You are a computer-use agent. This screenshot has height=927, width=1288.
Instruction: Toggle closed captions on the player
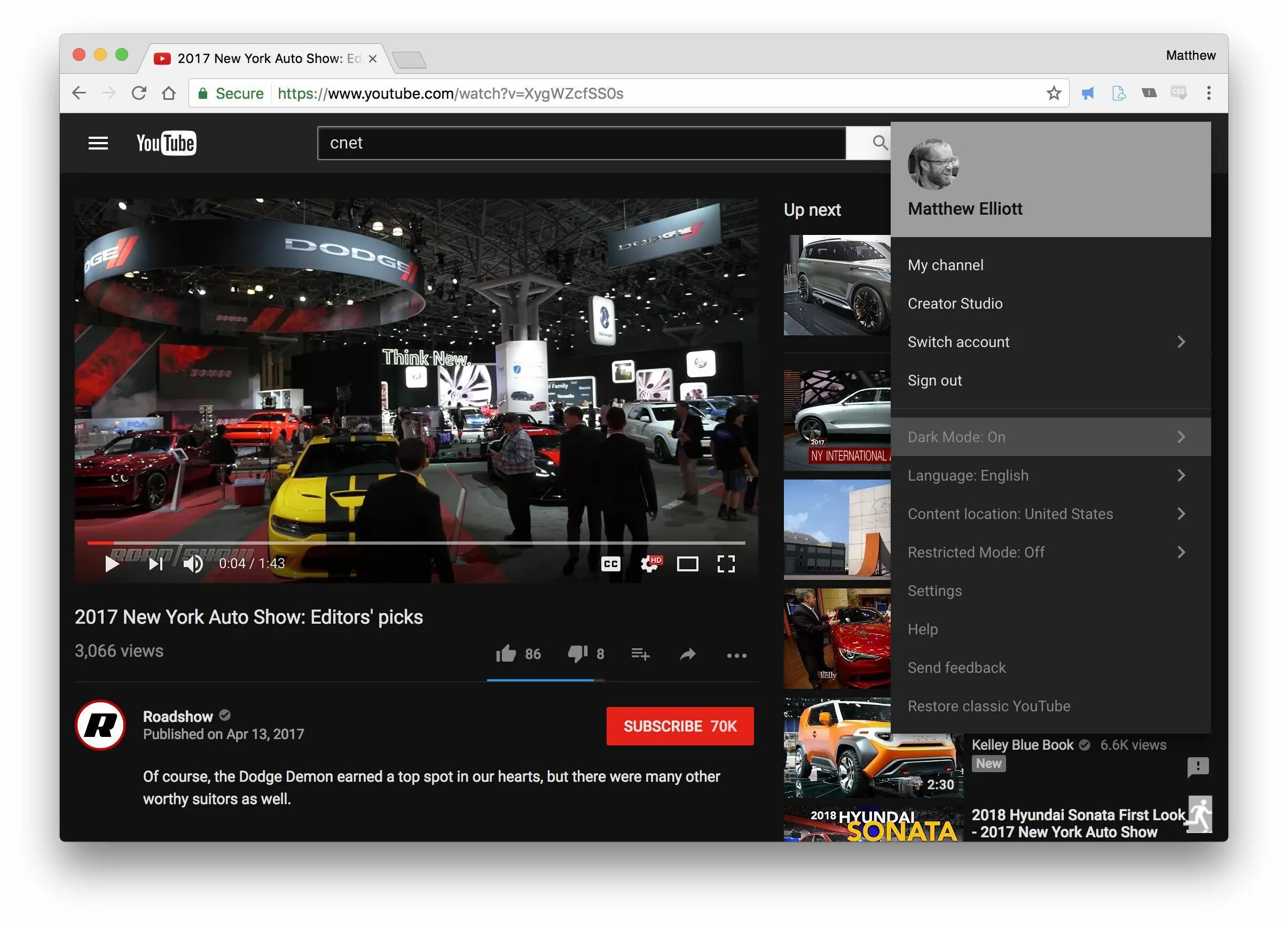610,563
